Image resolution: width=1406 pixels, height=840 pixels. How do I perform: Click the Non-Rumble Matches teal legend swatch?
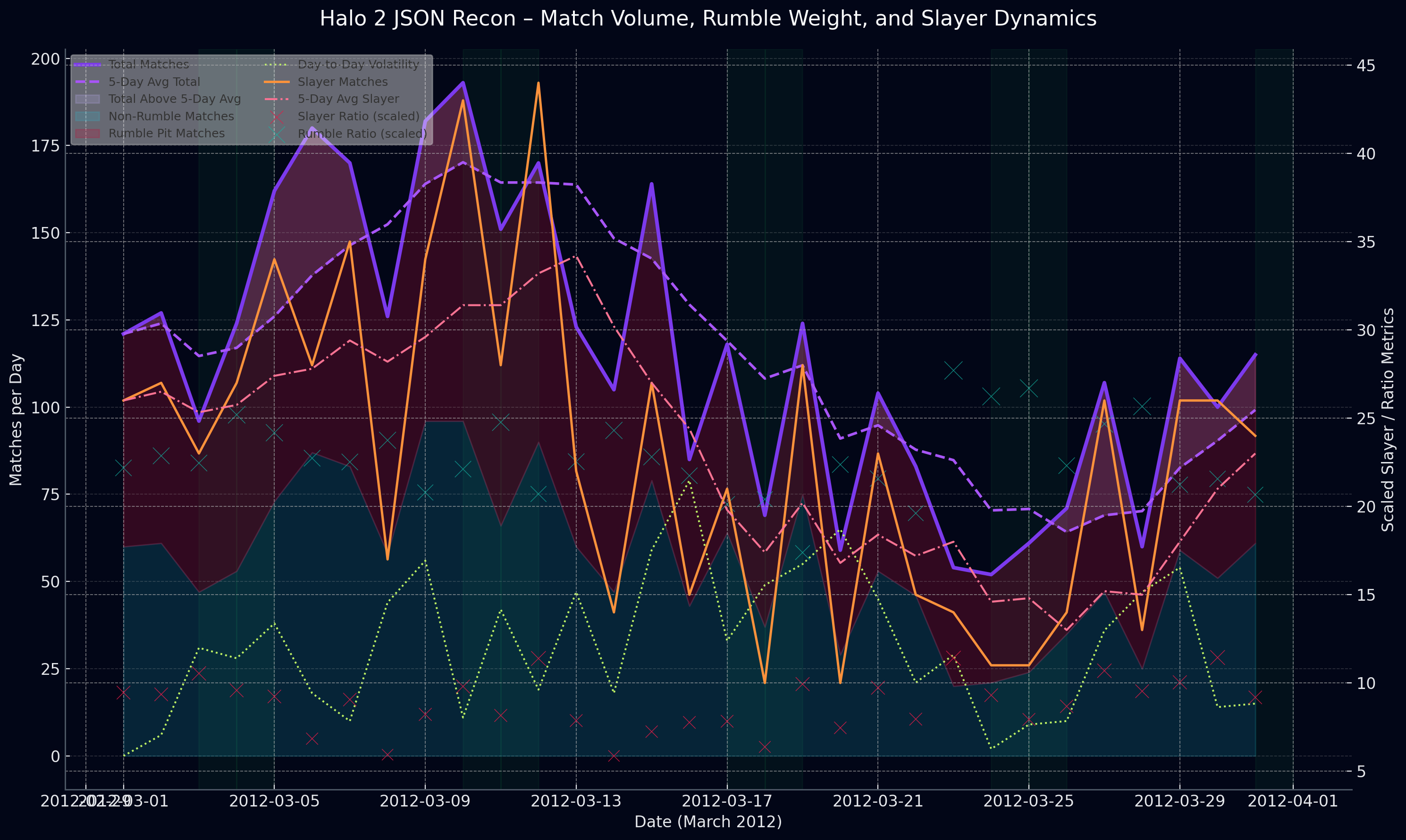point(87,117)
